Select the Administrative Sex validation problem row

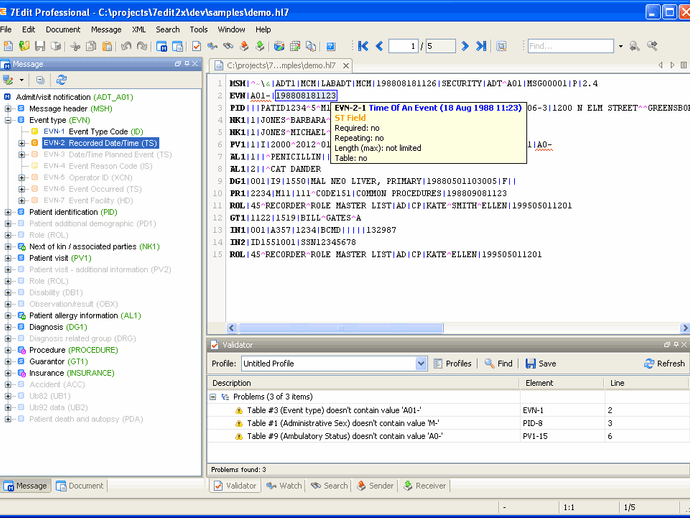point(340,423)
